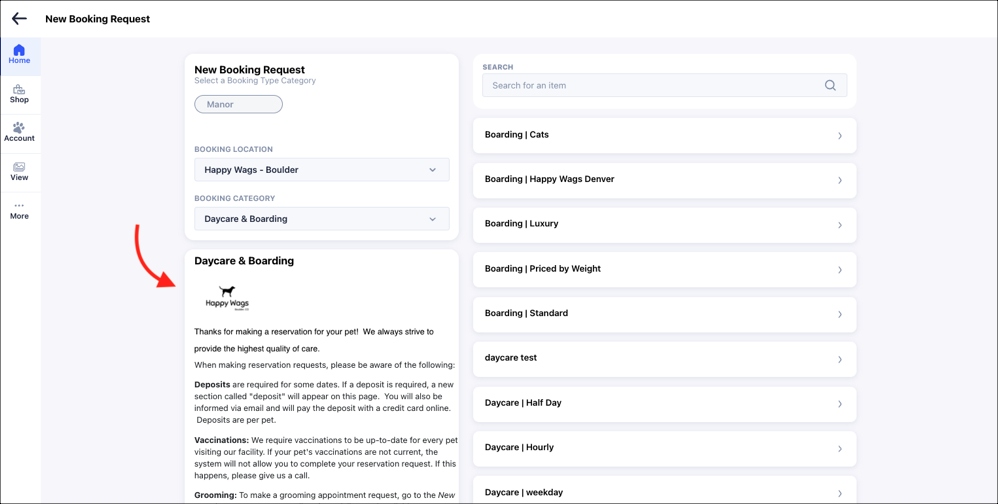Click chevron on Daycare | Half Day row
Viewport: 998px width, 504px height.
tap(840, 404)
